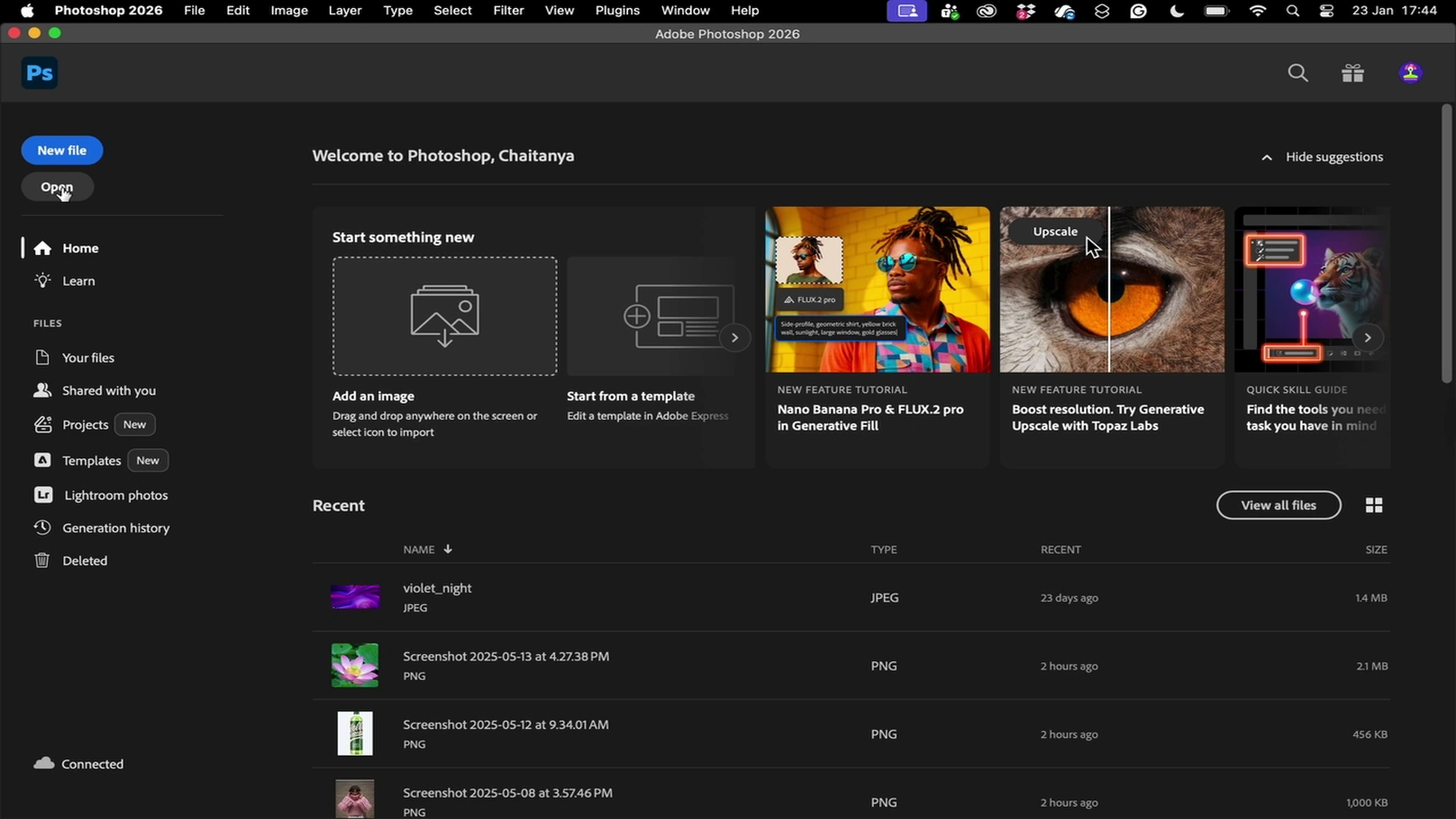Advance tutorial carousel with right arrow

(1367, 337)
